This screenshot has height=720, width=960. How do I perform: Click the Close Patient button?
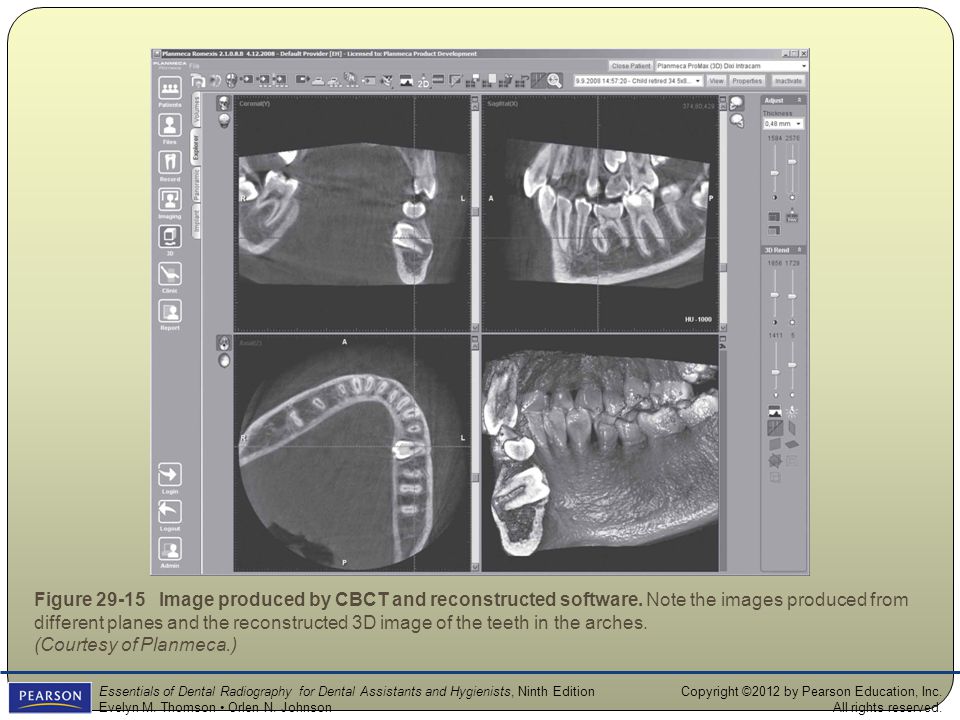coord(631,66)
